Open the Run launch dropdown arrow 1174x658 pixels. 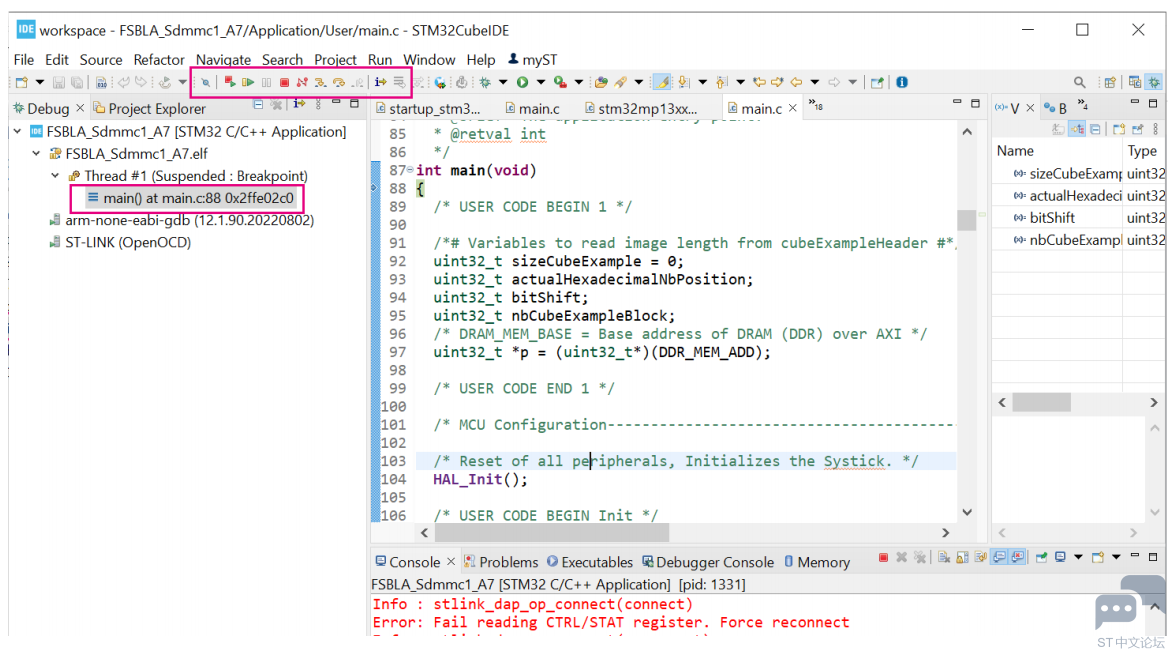[541, 82]
